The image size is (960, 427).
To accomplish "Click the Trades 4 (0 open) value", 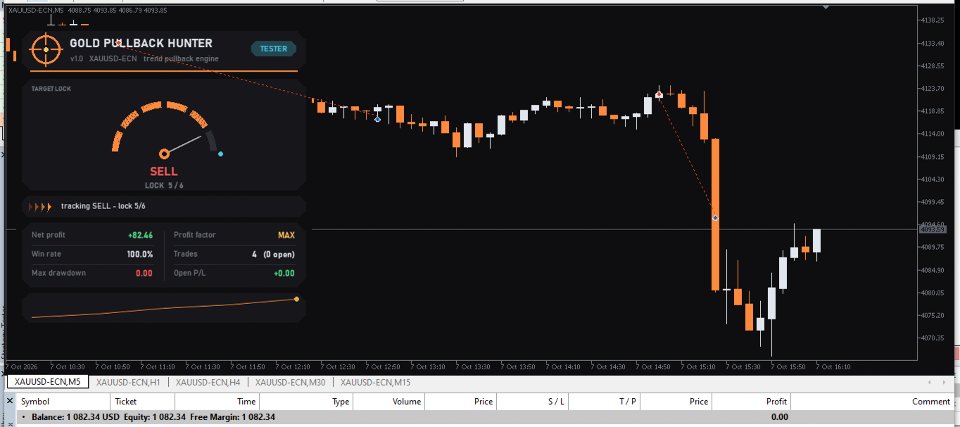I will tap(273, 254).
